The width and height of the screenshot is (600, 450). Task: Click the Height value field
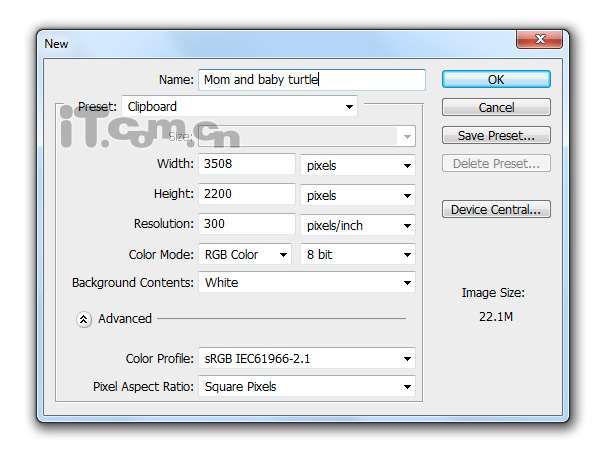point(246,195)
